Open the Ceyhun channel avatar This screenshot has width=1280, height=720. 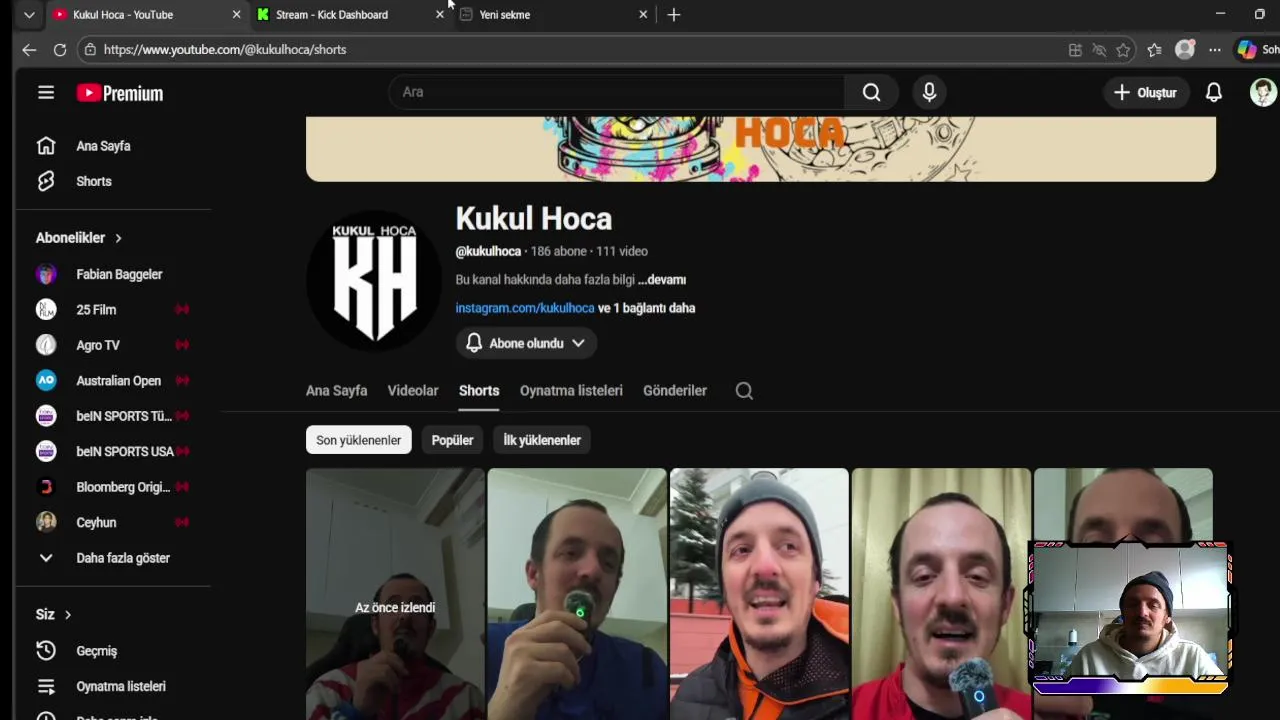[46, 522]
